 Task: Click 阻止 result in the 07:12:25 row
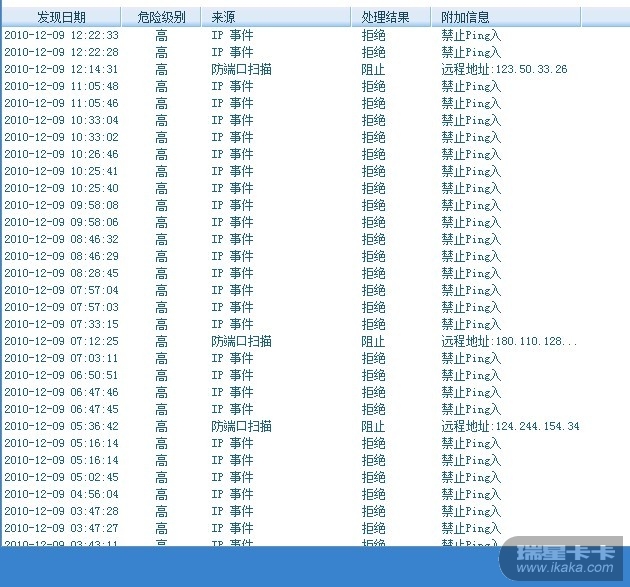(x=373, y=342)
